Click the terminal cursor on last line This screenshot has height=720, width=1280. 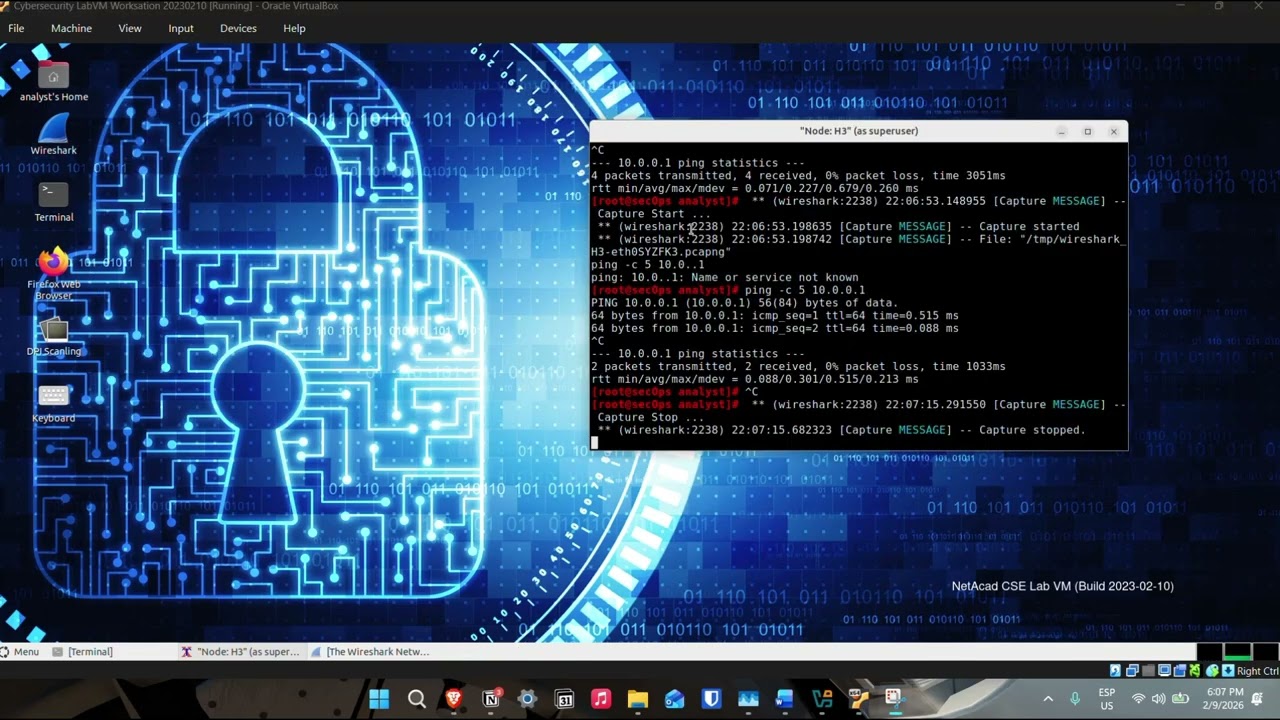(595, 442)
